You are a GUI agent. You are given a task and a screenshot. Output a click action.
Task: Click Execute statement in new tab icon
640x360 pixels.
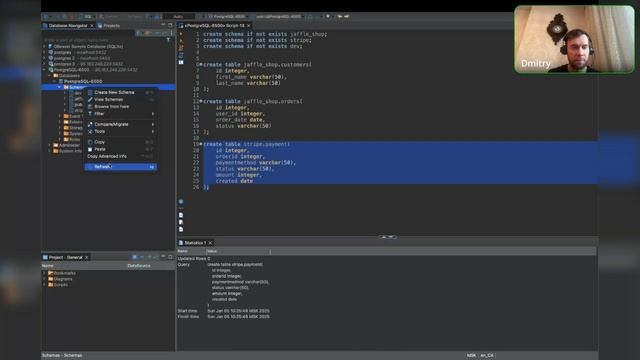coord(181,41)
